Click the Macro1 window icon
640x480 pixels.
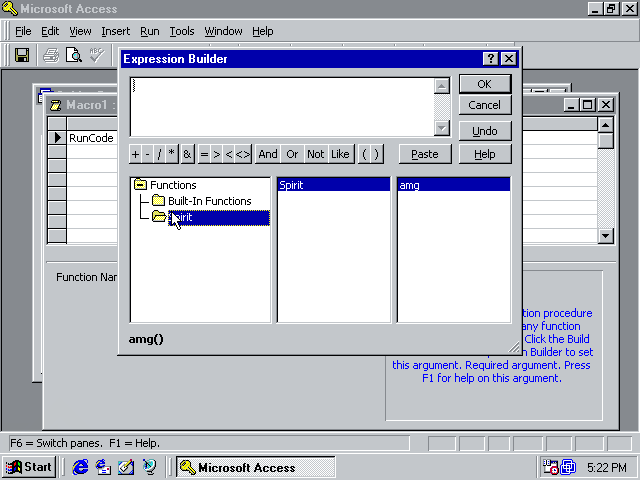click(x=56, y=105)
